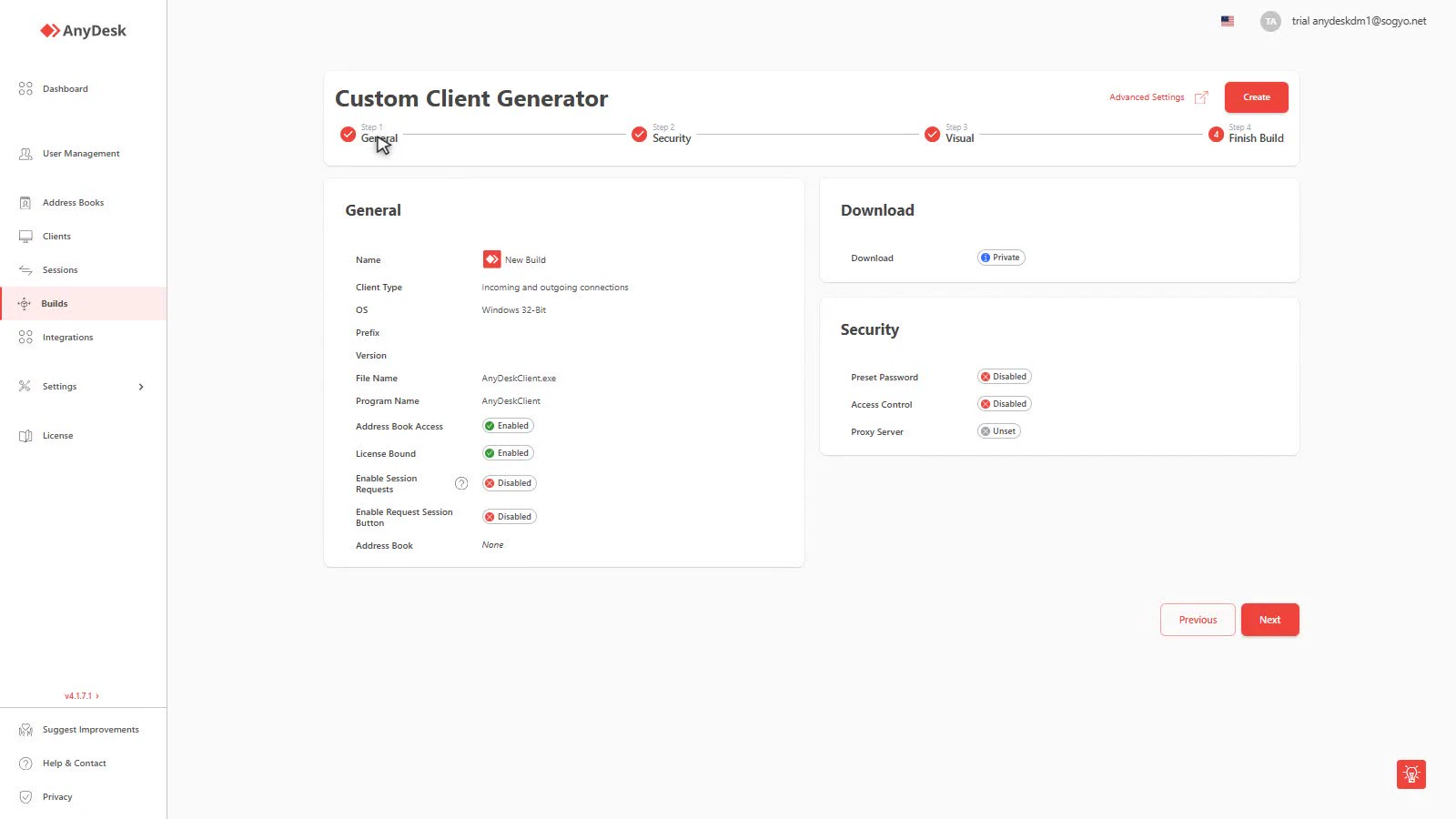Click the Address Books icon
Image resolution: width=1456 pixels, height=819 pixels.
point(25,203)
